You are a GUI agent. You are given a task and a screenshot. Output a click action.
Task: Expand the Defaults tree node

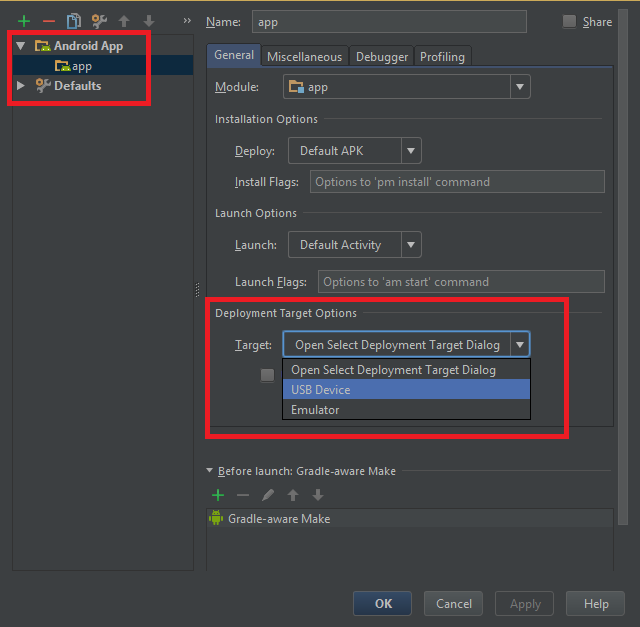[x=20, y=85]
